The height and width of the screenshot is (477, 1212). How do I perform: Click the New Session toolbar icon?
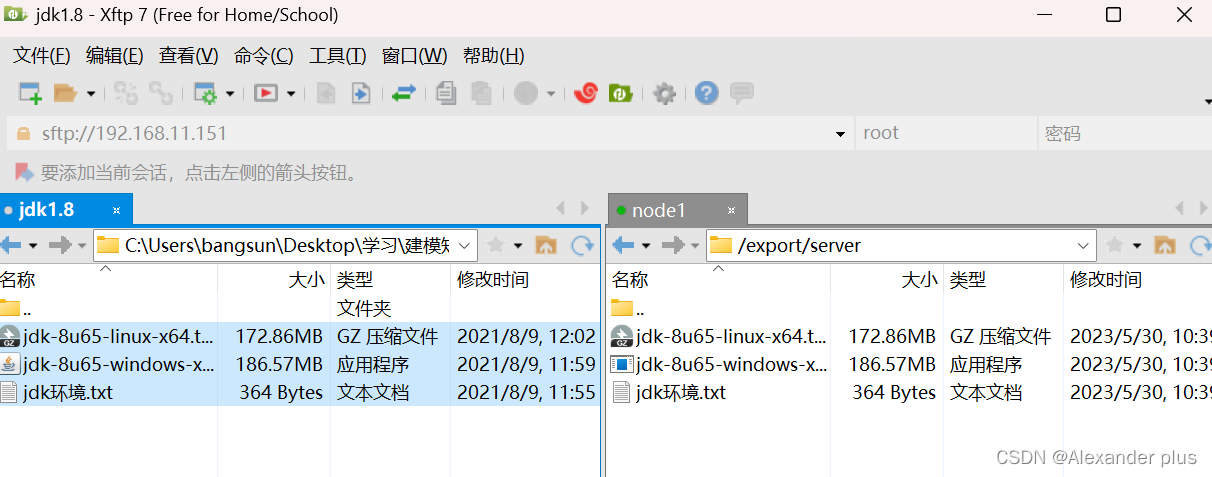pyautogui.click(x=30, y=93)
